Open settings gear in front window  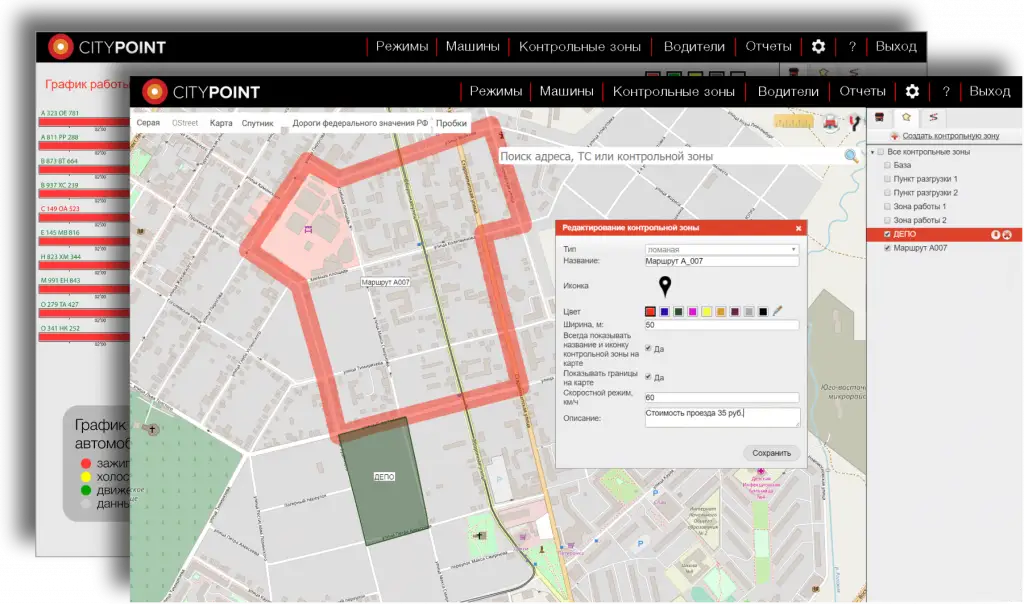pyautogui.click(x=912, y=91)
